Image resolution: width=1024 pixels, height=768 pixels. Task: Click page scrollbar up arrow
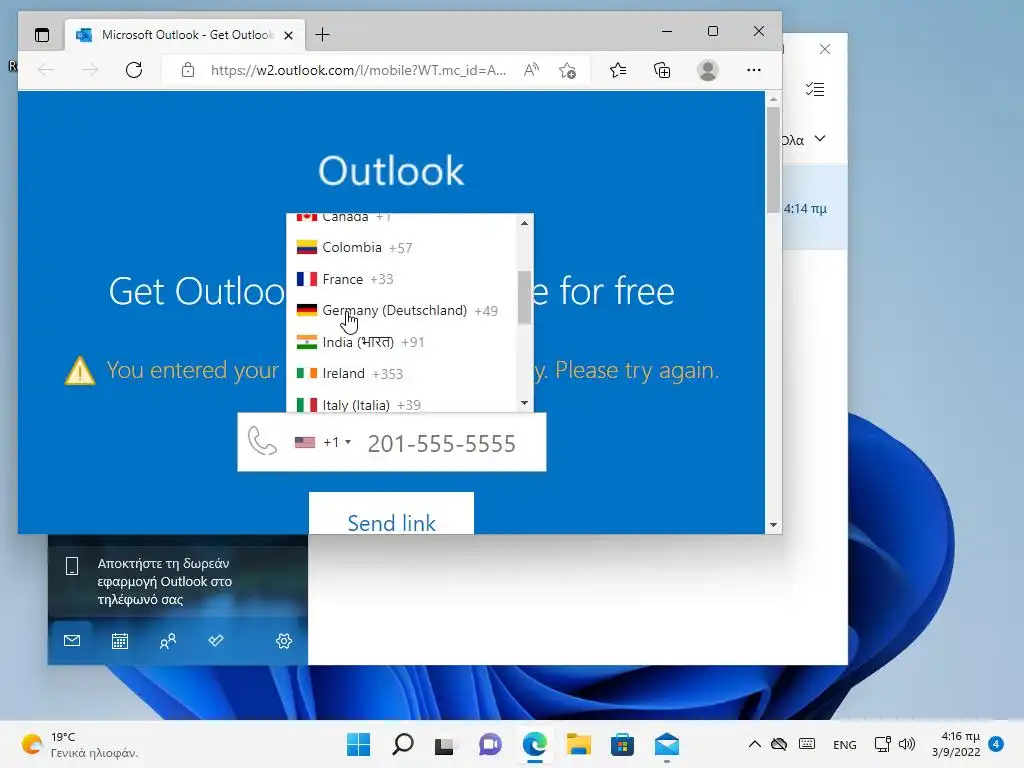point(773,99)
